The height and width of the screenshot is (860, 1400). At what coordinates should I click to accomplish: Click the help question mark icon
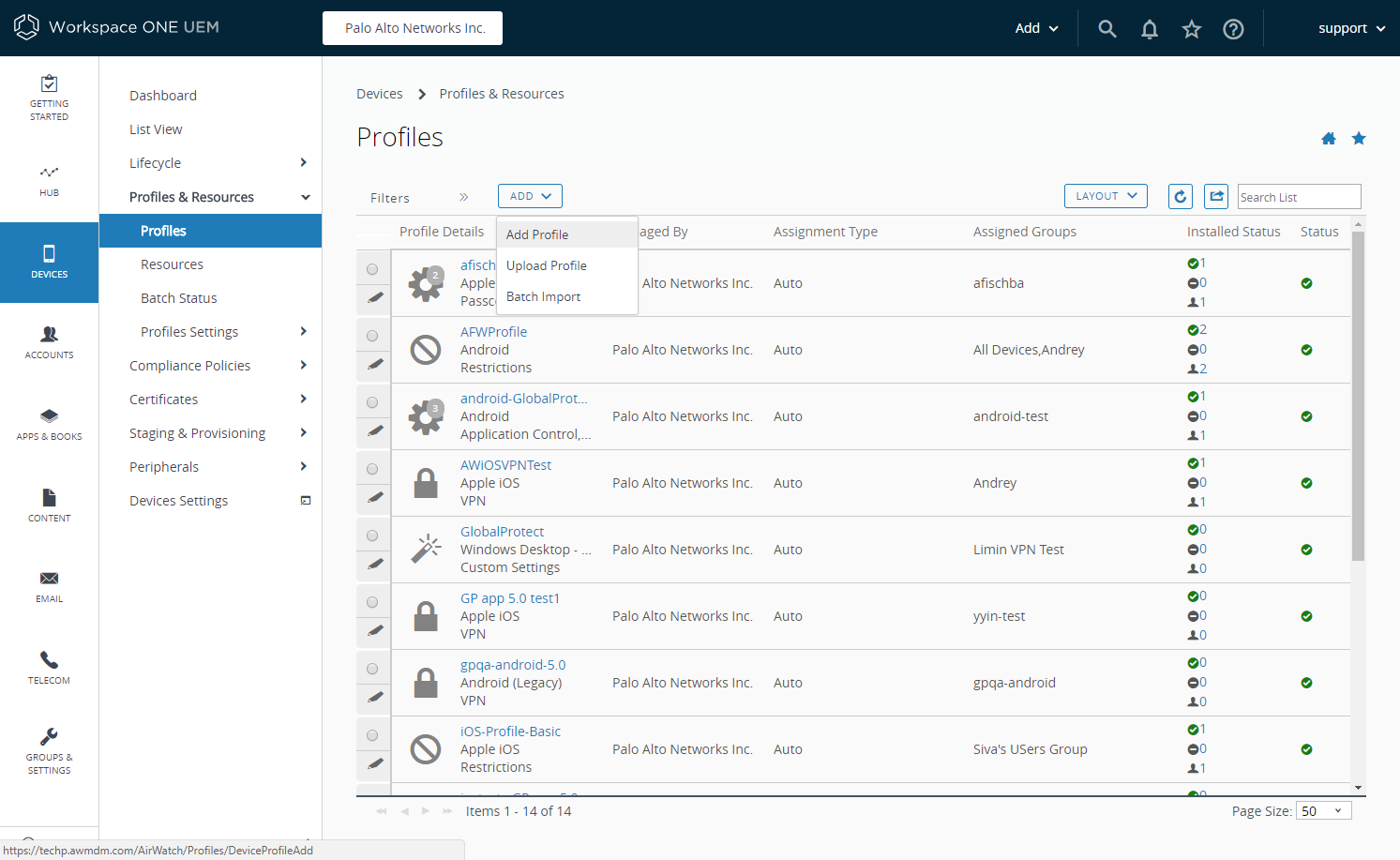click(1233, 29)
